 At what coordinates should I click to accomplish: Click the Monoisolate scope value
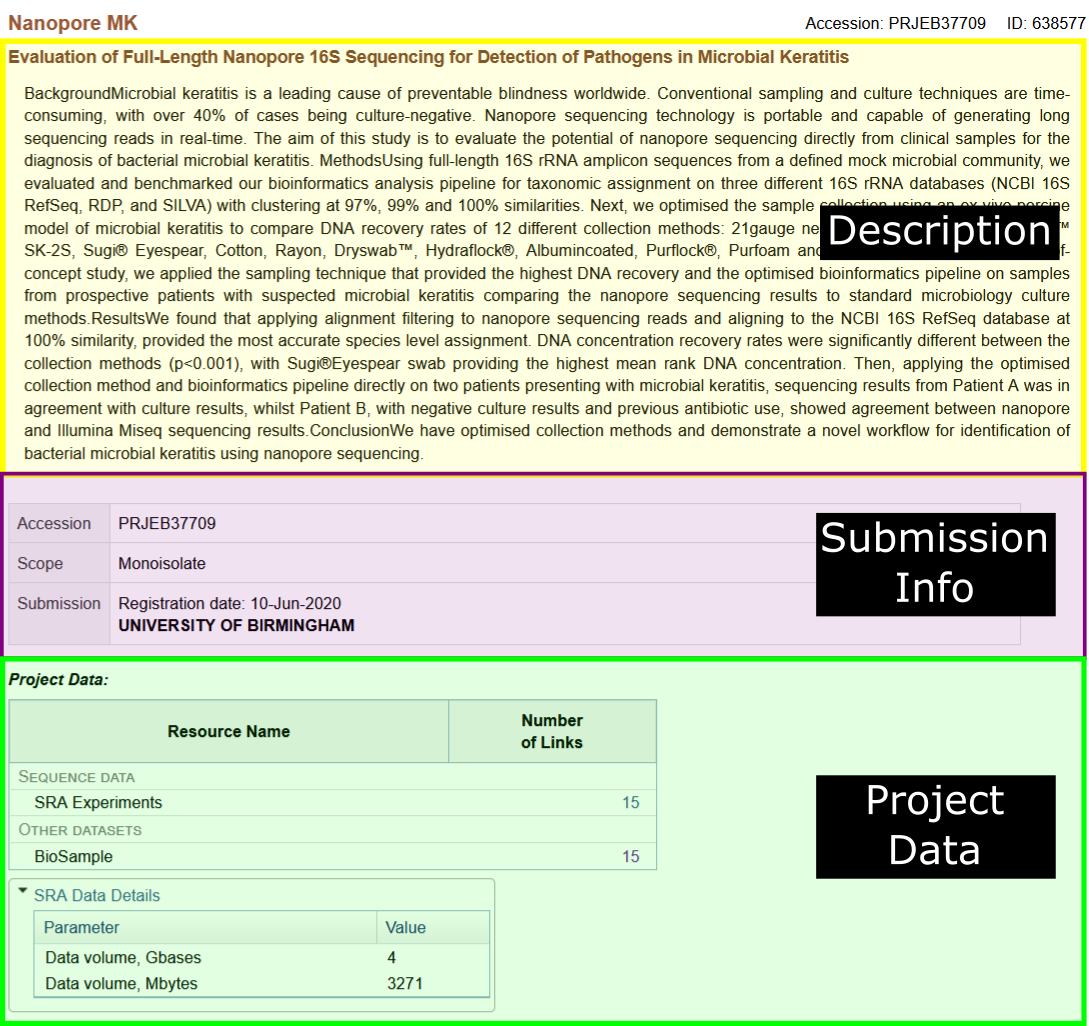pyautogui.click(x=161, y=563)
